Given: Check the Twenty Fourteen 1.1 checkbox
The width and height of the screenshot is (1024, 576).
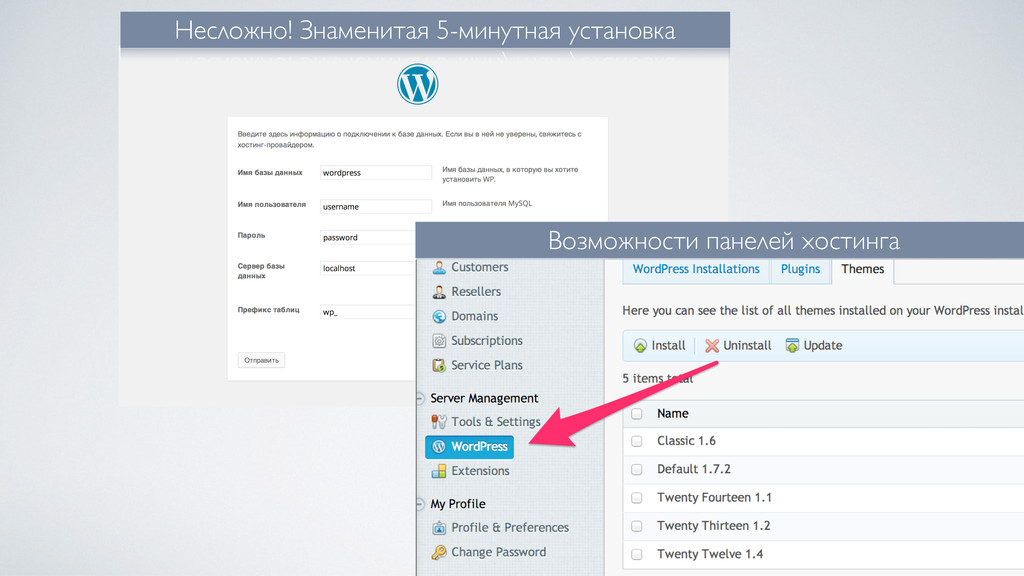Looking at the screenshot, I should (x=637, y=498).
